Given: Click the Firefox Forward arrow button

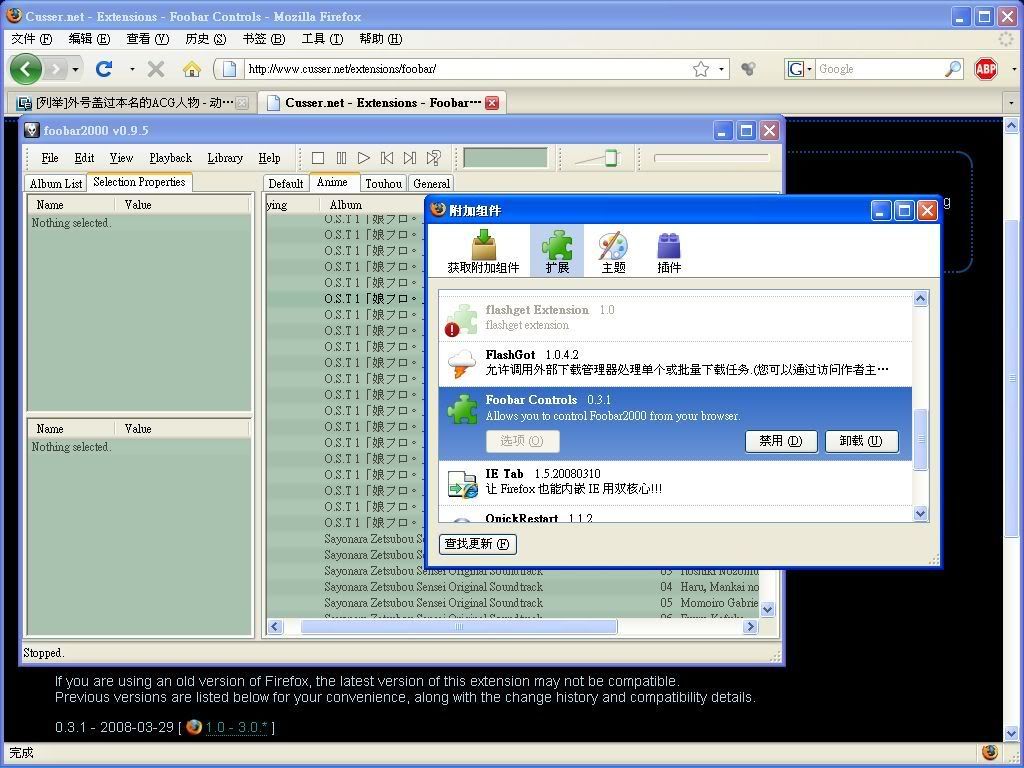Looking at the screenshot, I should 57,69.
